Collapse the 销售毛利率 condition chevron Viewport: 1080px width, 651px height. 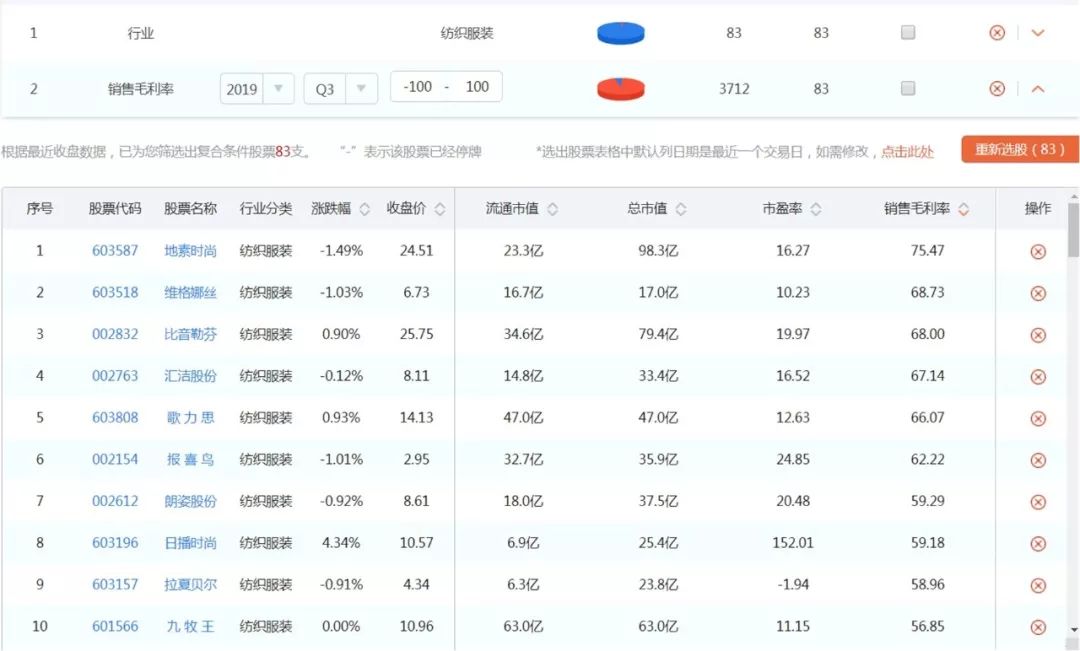tap(1037, 89)
